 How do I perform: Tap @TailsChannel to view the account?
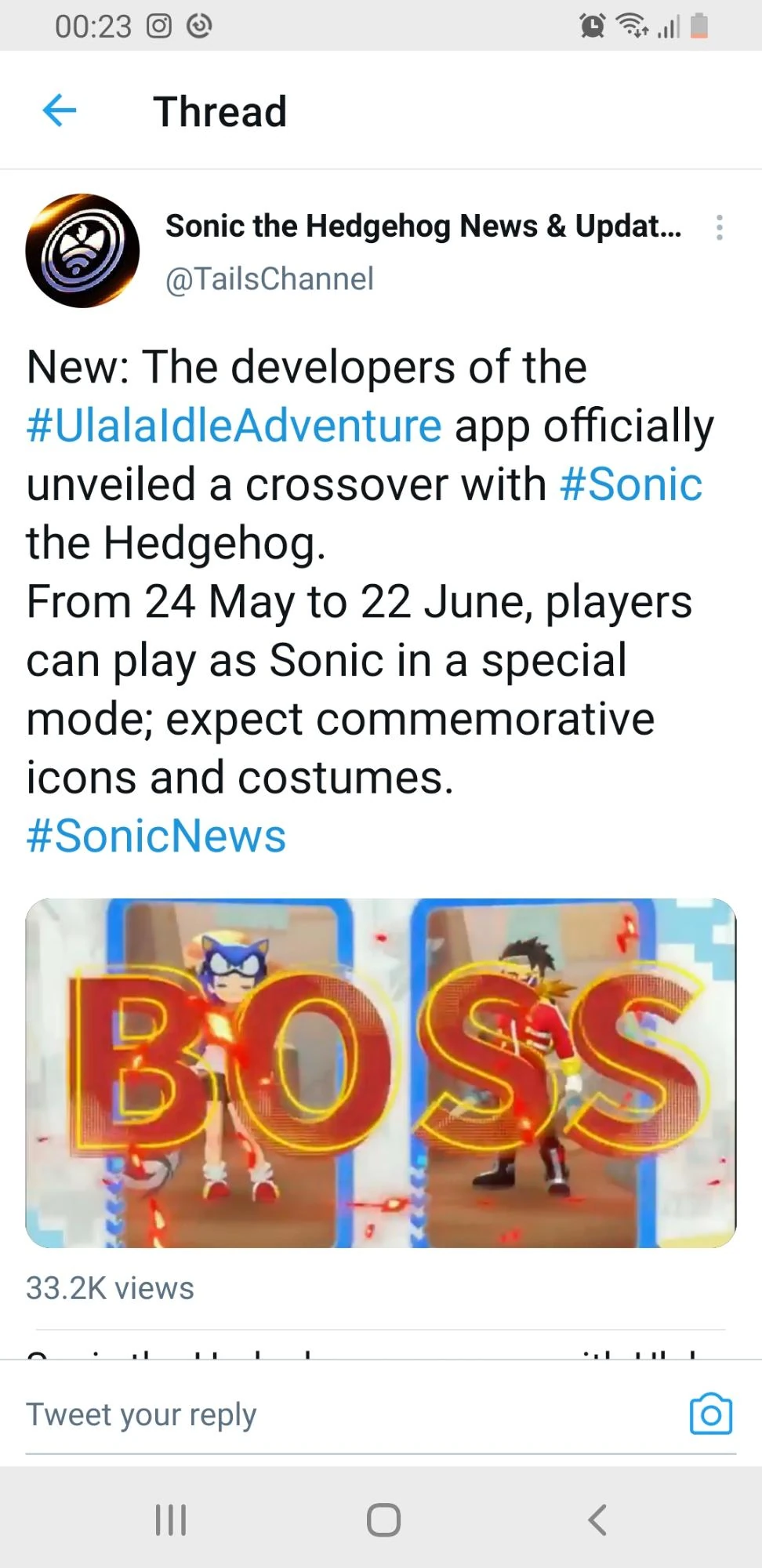coord(268,278)
